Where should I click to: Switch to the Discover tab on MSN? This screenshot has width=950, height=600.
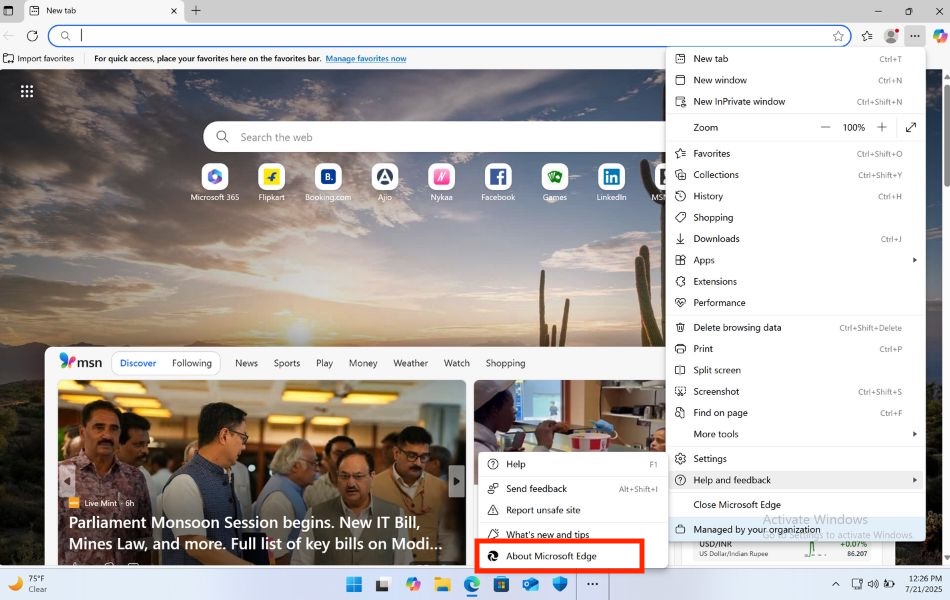(x=138, y=363)
